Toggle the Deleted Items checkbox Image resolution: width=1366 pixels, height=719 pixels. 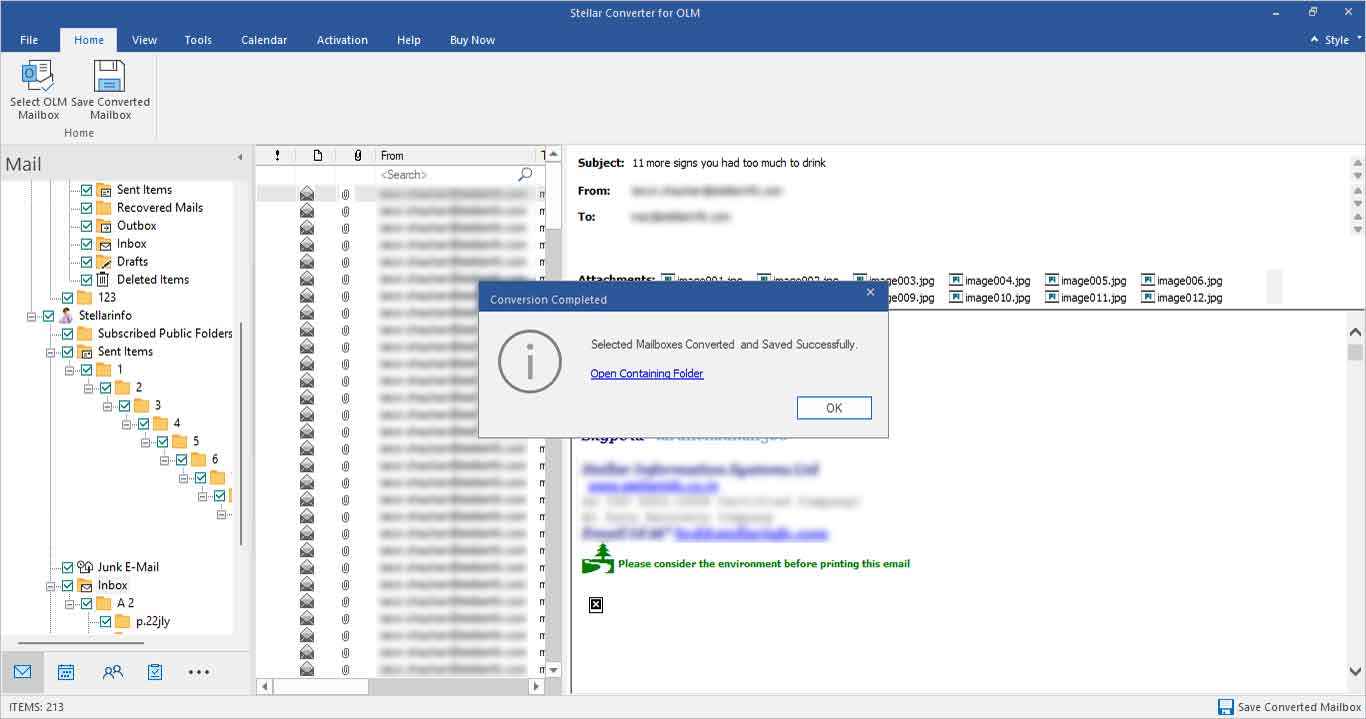(x=86, y=280)
